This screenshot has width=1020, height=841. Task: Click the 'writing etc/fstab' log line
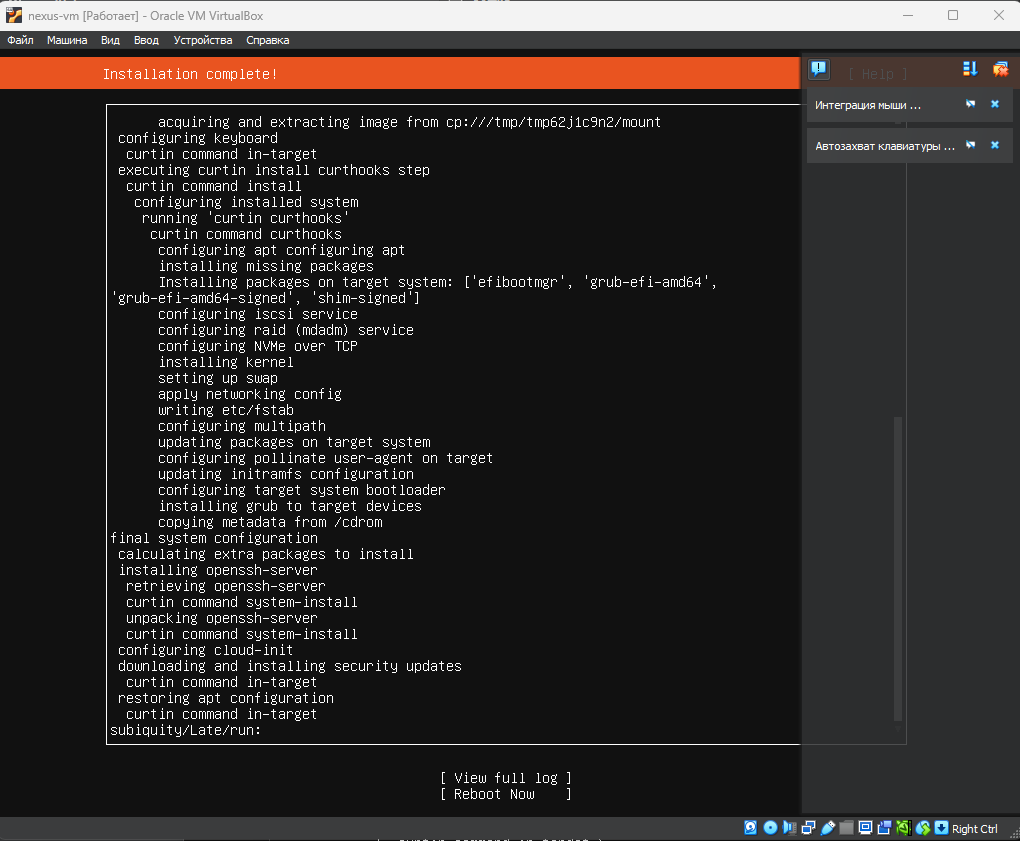click(226, 410)
